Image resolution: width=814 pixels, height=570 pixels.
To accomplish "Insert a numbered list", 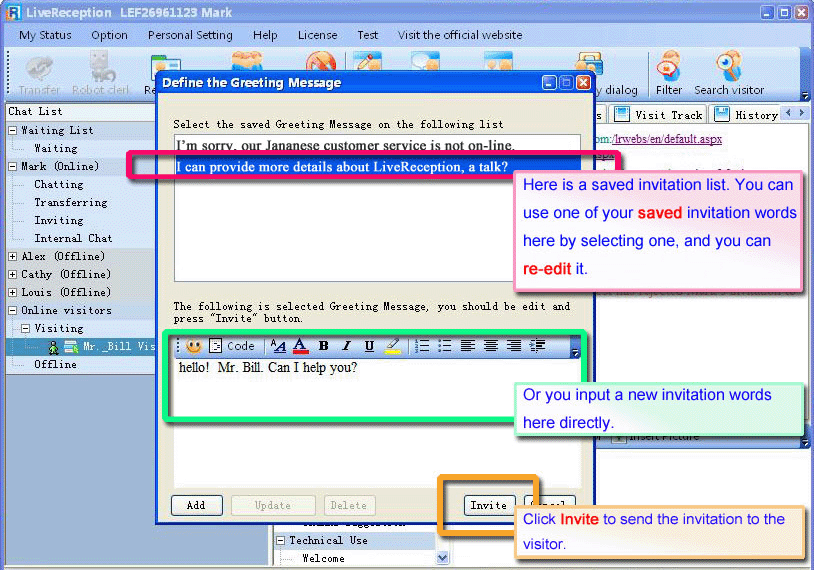I will [x=423, y=346].
